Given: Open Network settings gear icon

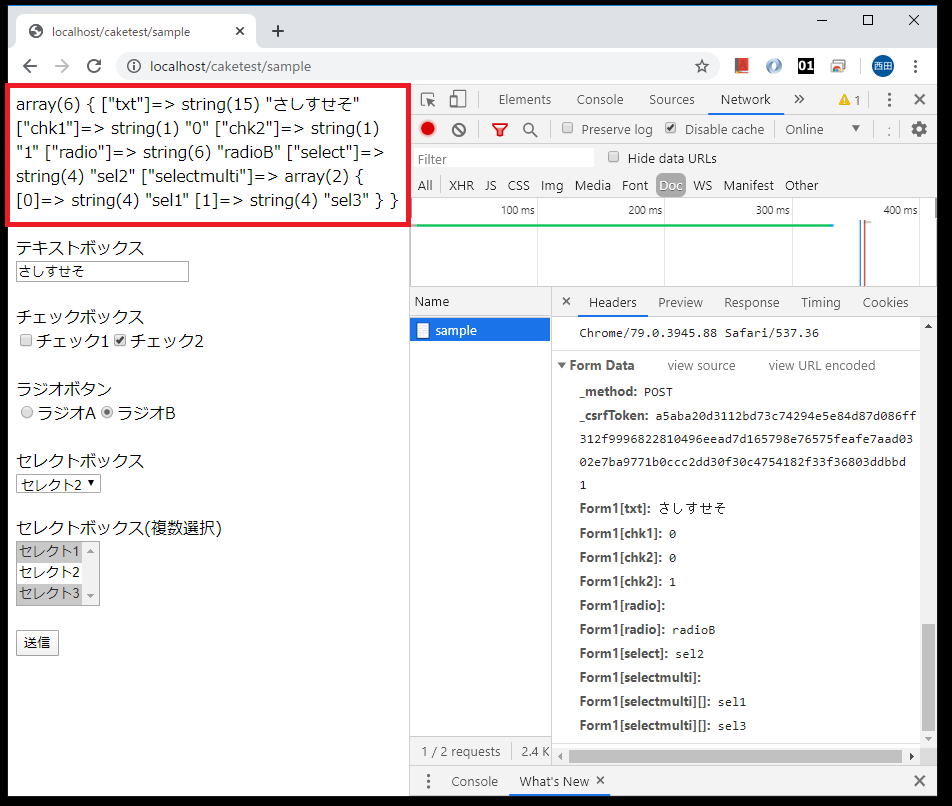Looking at the screenshot, I should pyautogui.click(x=918, y=129).
